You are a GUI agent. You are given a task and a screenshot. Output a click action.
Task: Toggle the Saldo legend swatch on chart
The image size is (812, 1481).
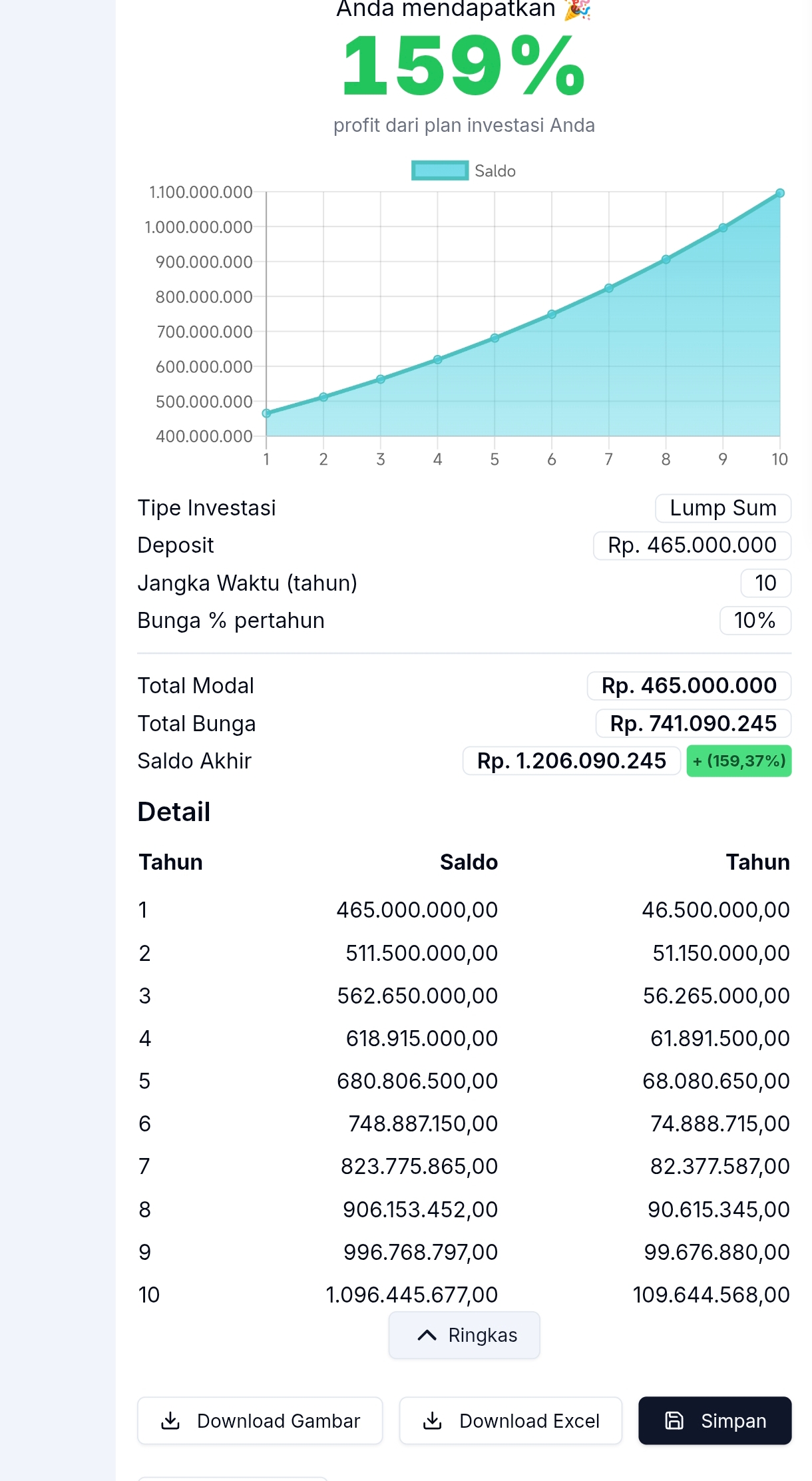point(439,171)
